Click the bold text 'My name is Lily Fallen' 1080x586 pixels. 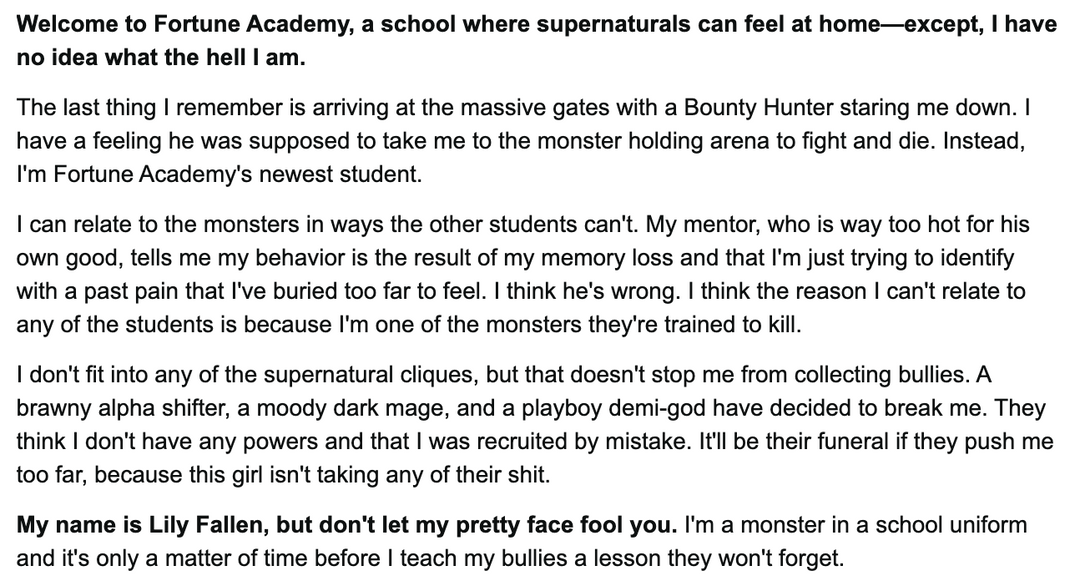coord(140,525)
